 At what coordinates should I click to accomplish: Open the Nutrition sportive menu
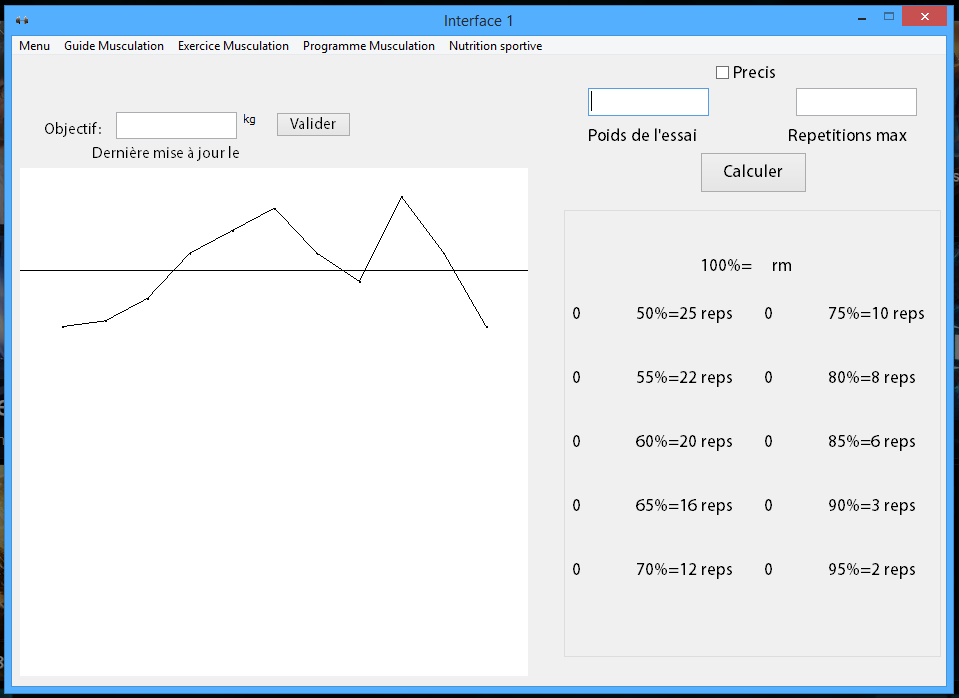point(495,46)
